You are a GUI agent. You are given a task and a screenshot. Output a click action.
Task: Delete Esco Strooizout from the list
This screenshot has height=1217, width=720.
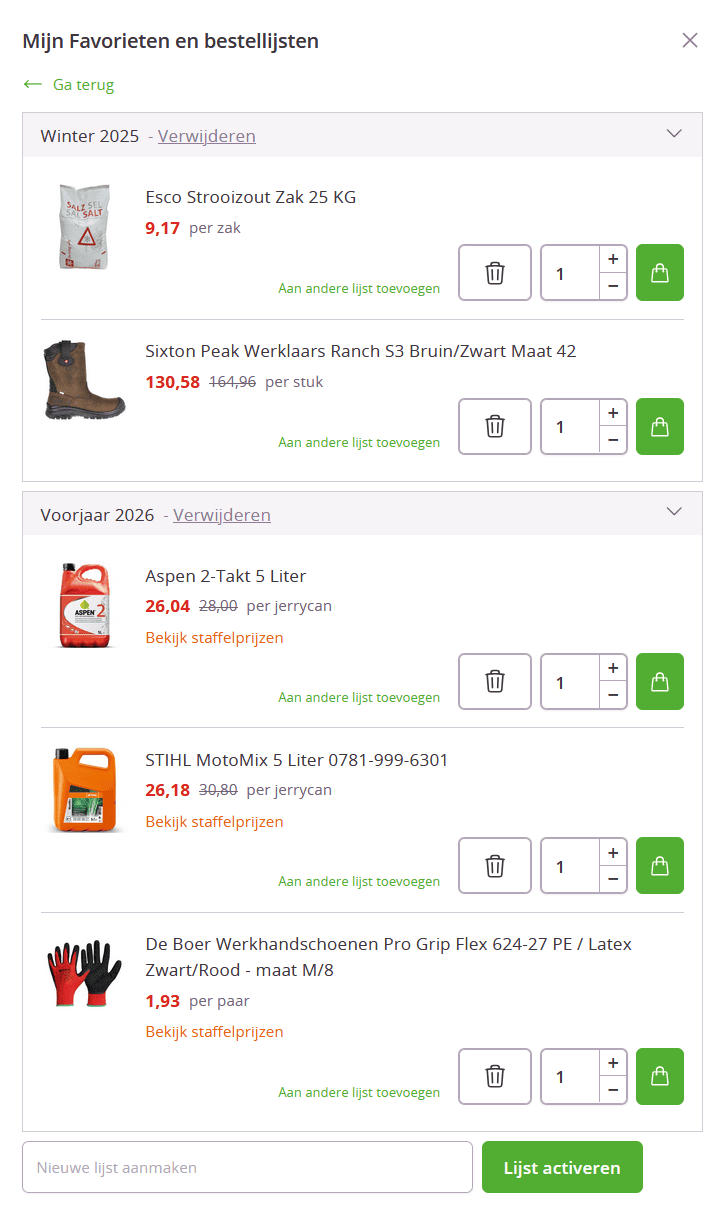tap(495, 273)
